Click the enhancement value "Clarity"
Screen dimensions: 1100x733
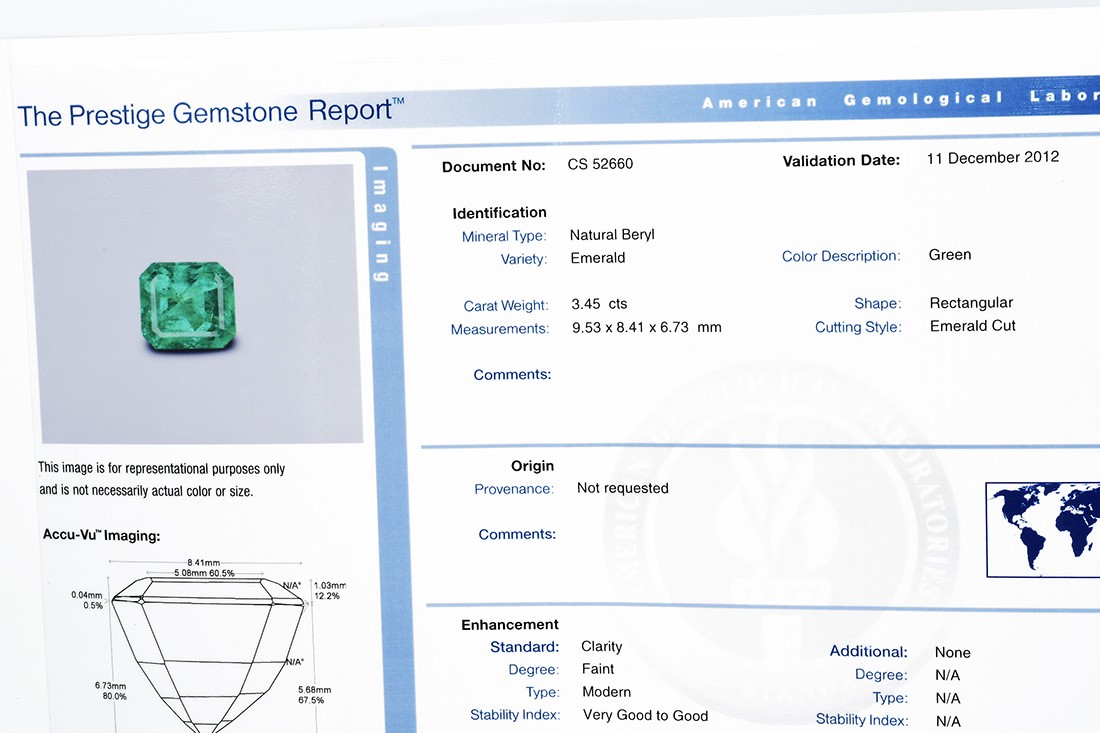[601, 646]
